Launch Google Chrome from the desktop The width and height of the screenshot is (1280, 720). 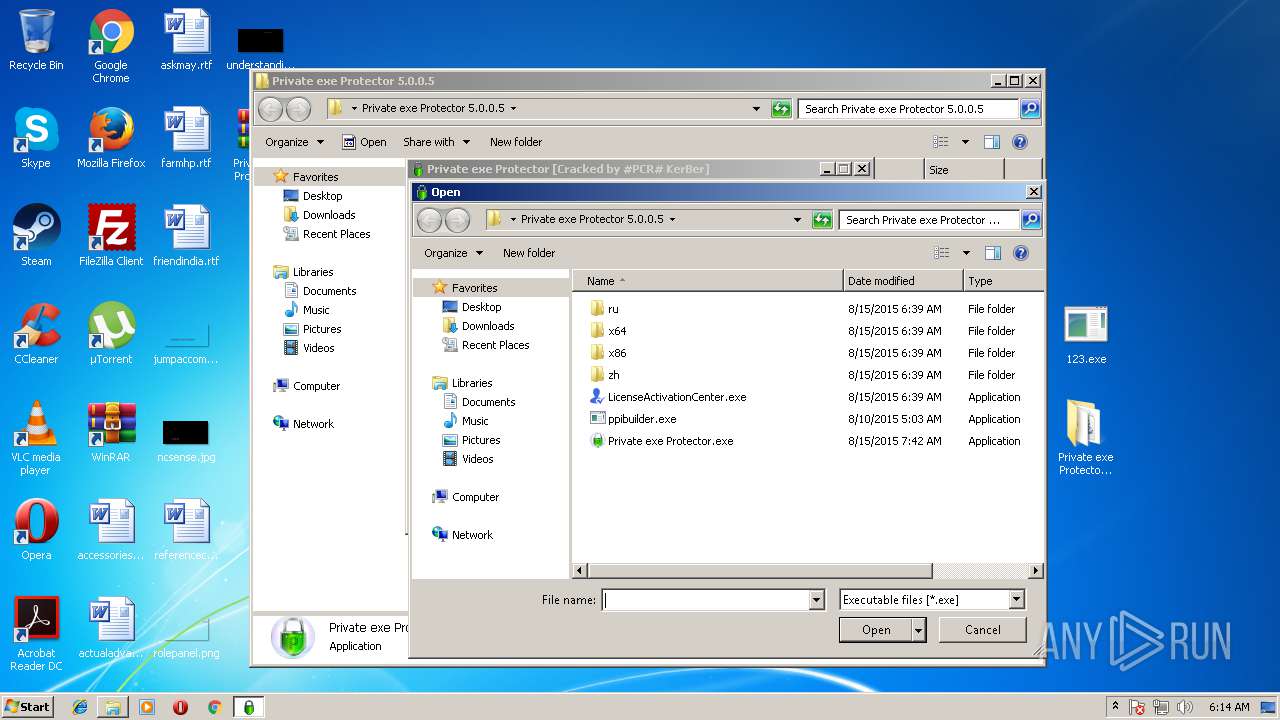pyautogui.click(x=111, y=45)
